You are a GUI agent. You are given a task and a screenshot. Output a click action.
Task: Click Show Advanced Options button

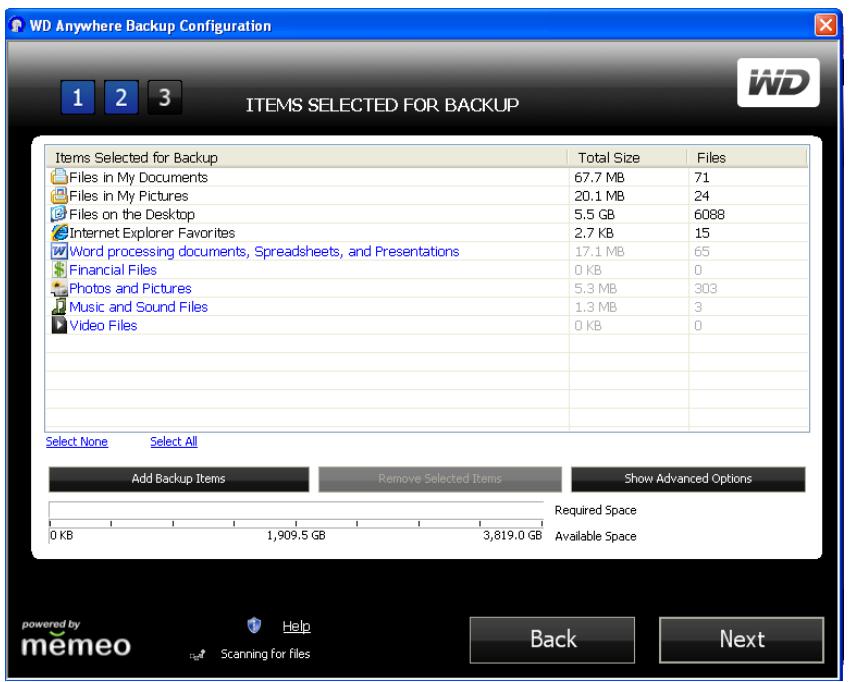[x=688, y=479]
